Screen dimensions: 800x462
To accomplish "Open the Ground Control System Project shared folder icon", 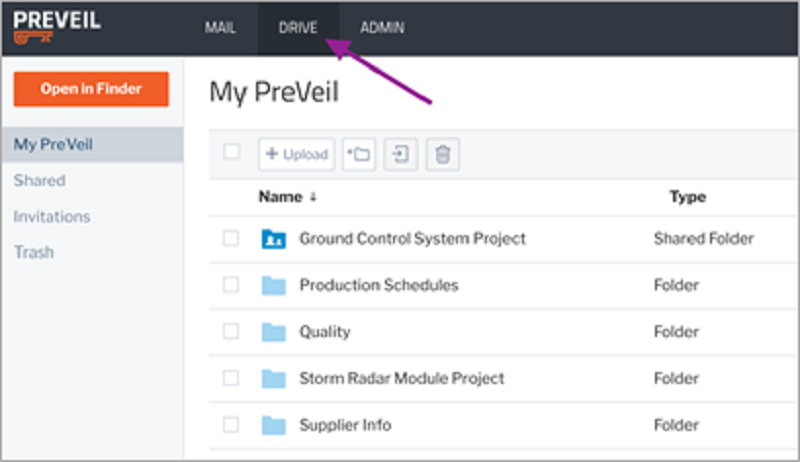I will 273,239.
